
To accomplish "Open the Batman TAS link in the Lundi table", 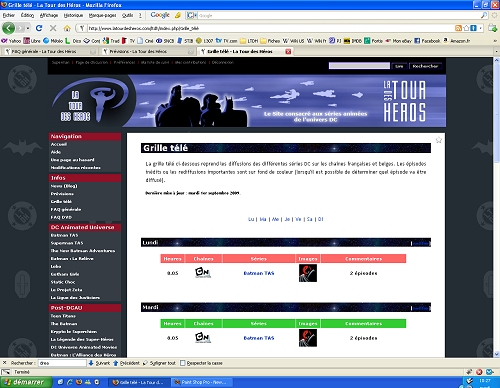I will pos(259,273).
